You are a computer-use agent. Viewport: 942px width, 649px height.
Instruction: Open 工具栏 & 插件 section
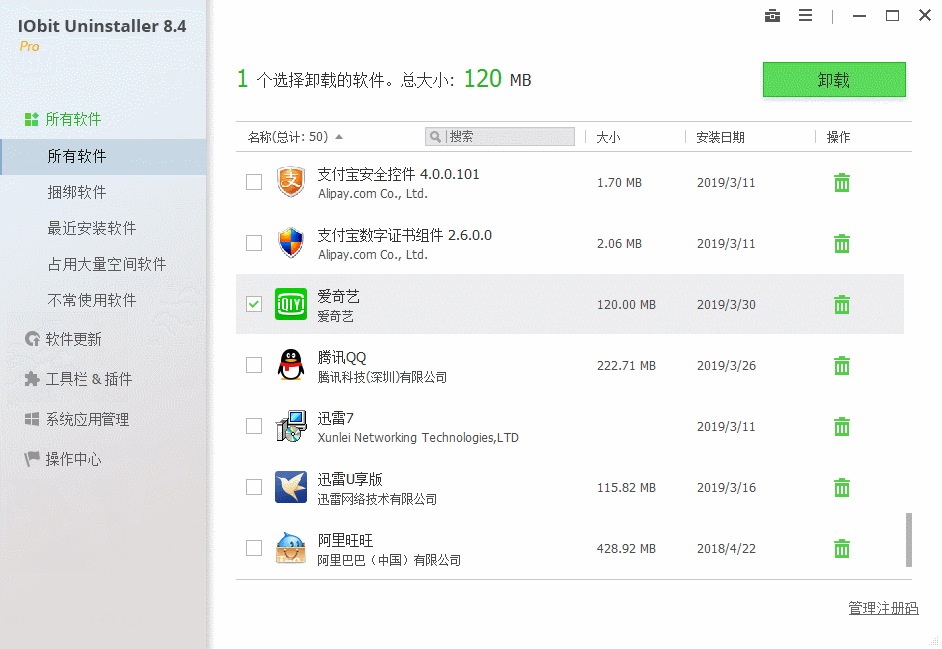coord(89,379)
